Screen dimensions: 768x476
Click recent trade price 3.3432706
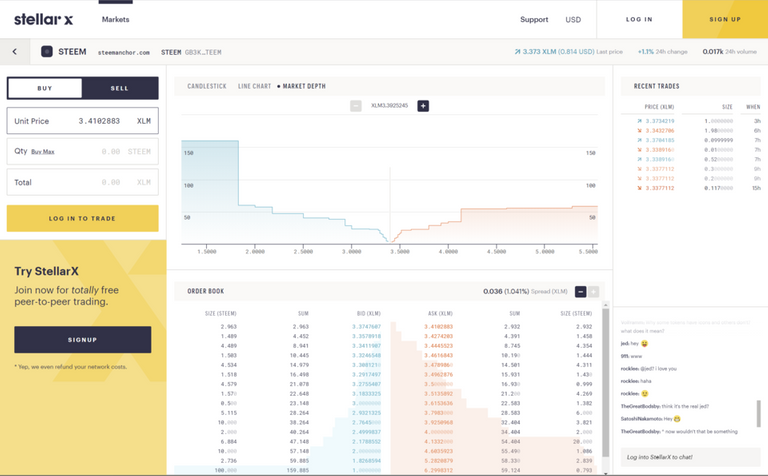pyautogui.click(x=659, y=131)
